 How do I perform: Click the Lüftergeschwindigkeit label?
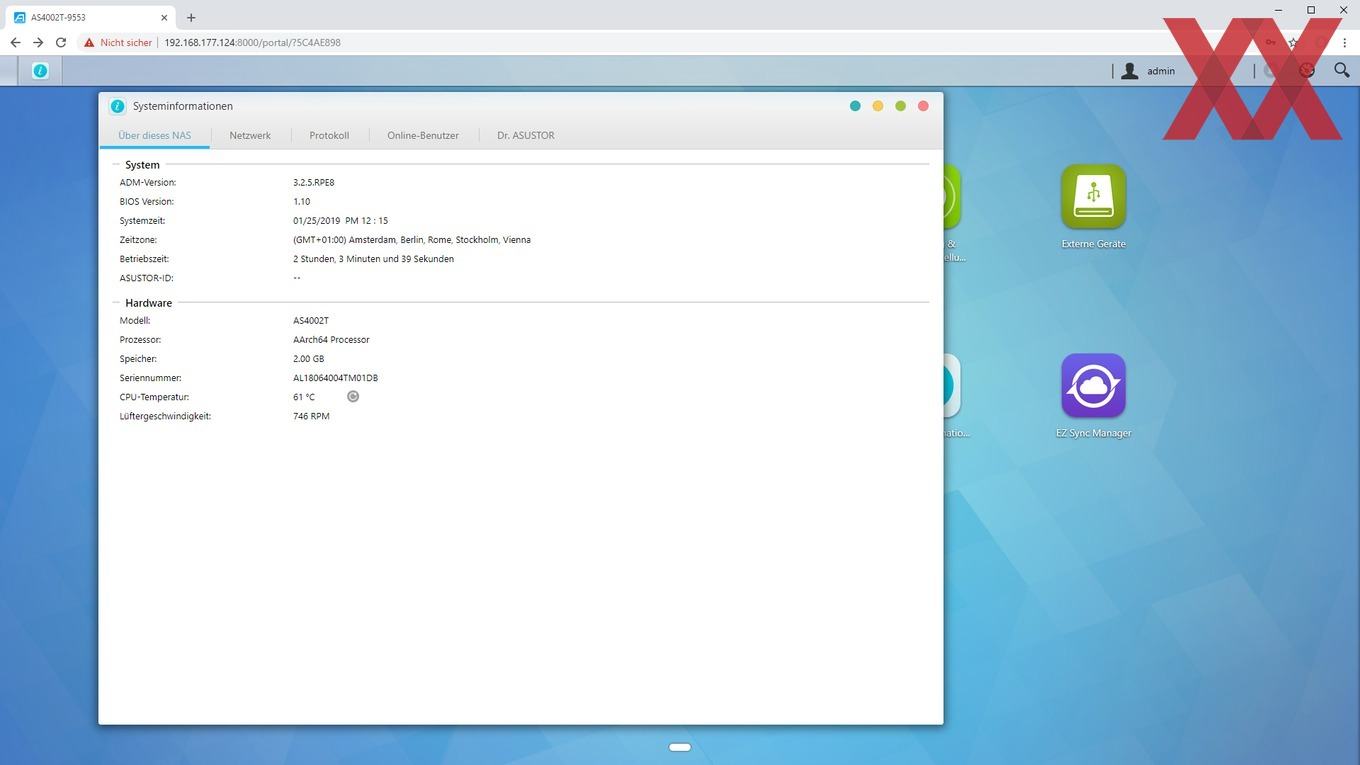tap(165, 416)
